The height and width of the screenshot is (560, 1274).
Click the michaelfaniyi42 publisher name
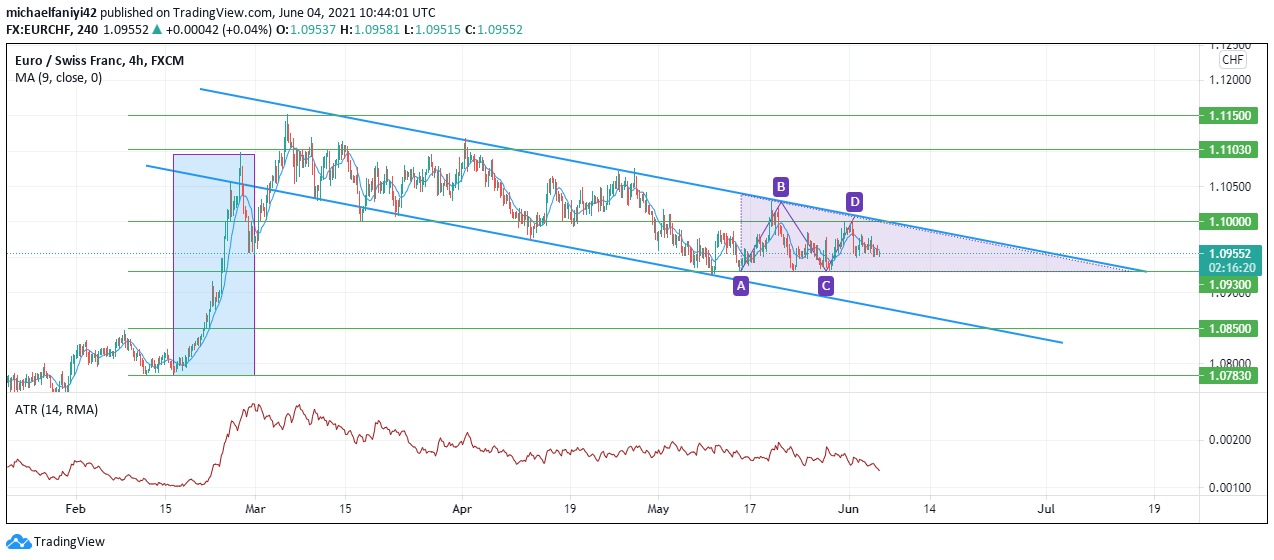coord(50,13)
